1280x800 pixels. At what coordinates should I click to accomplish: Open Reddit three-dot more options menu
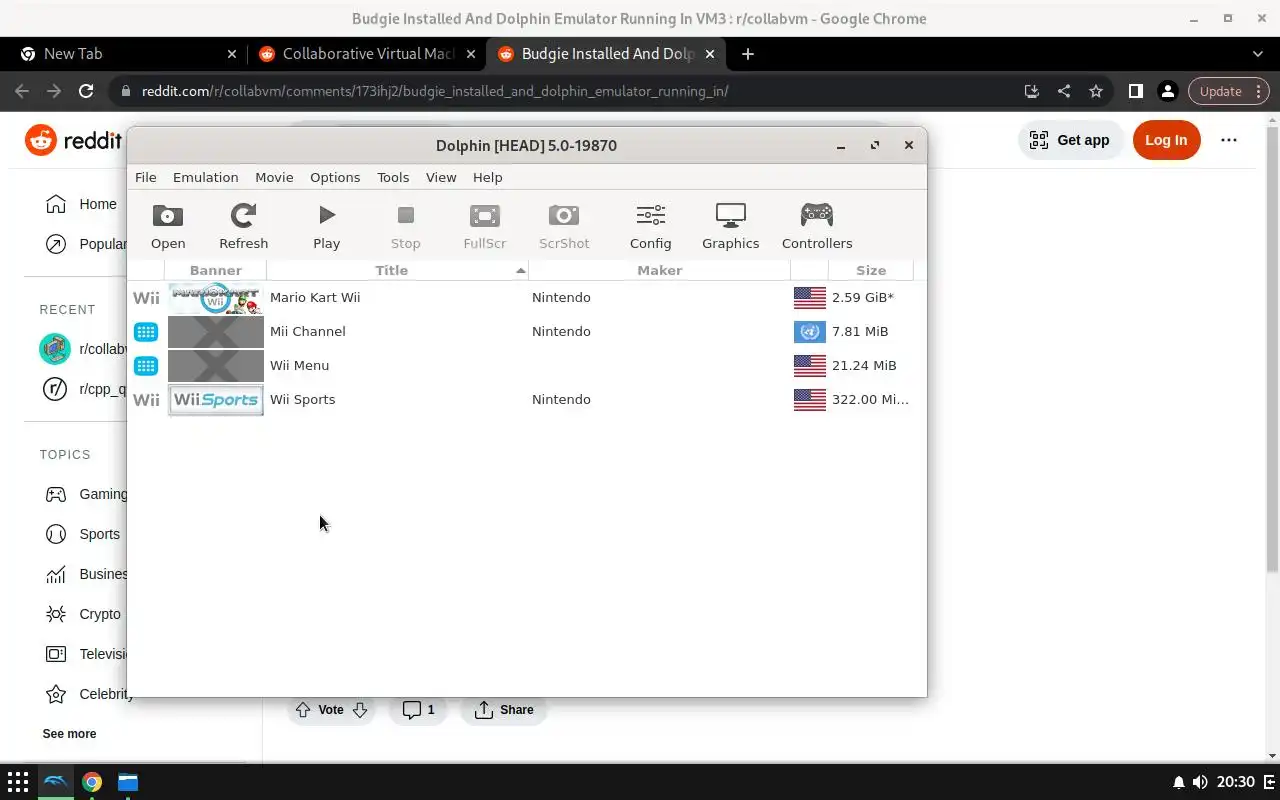tap(1229, 140)
